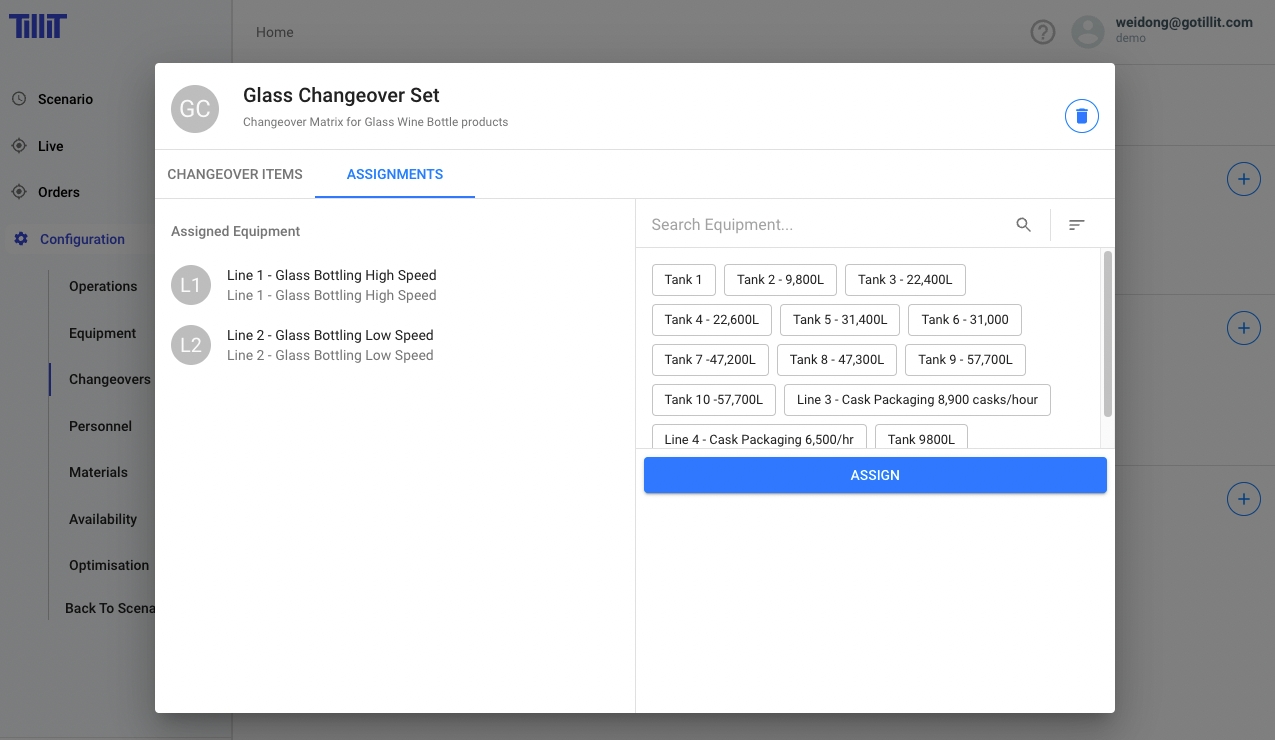Click the search magnifier icon

pos(1023,225)
